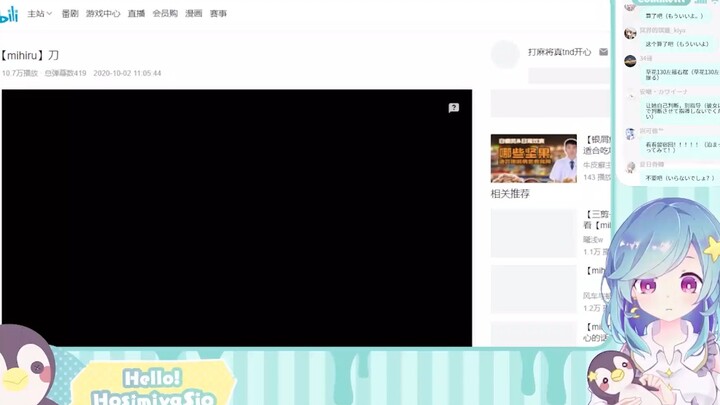Select 会员购 in the top nav
The image size is (720, 405).
coord(165,14)
